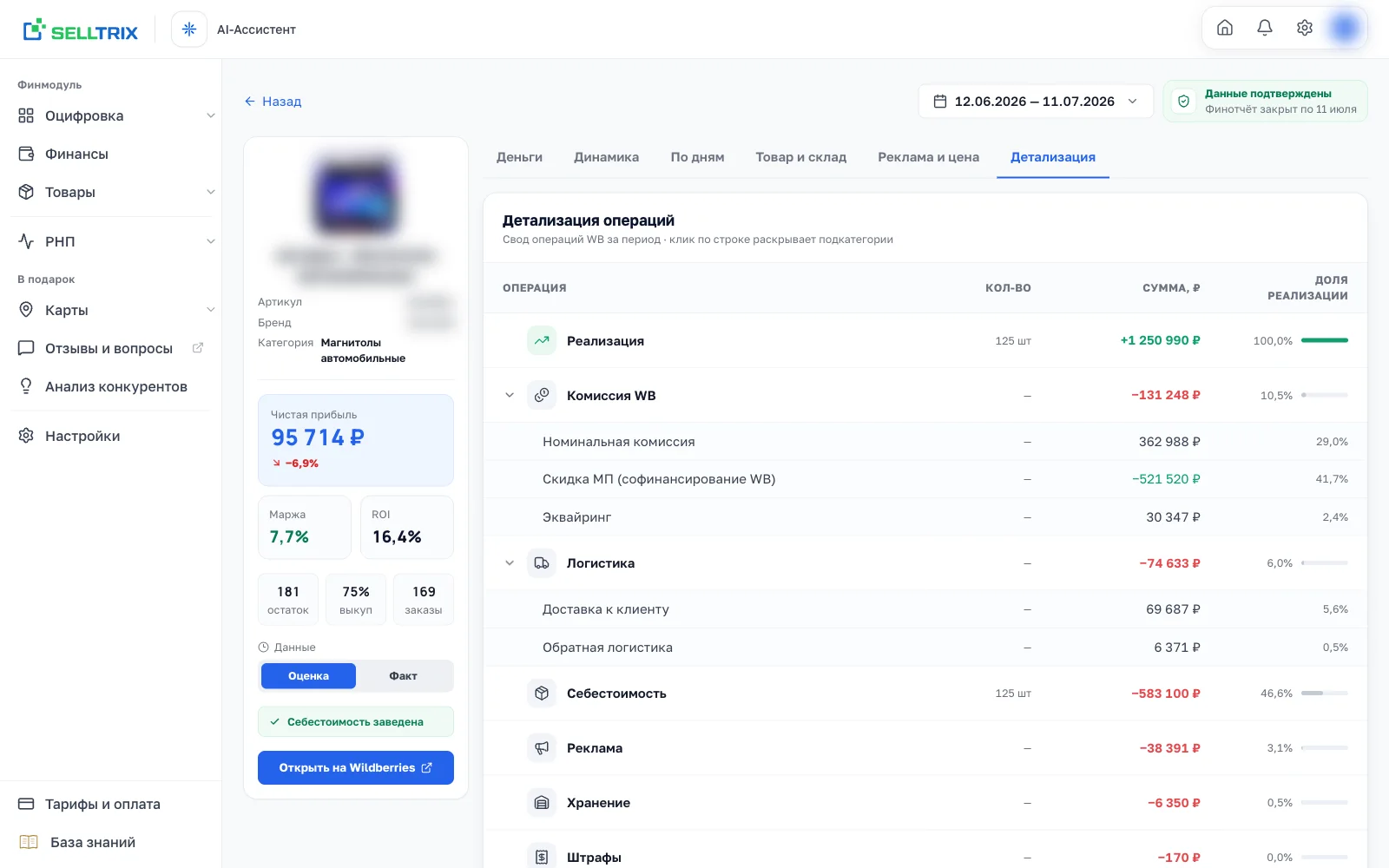Click the 181 остаток stat card
Screen dimensions: 1389x868
[288, 599]
